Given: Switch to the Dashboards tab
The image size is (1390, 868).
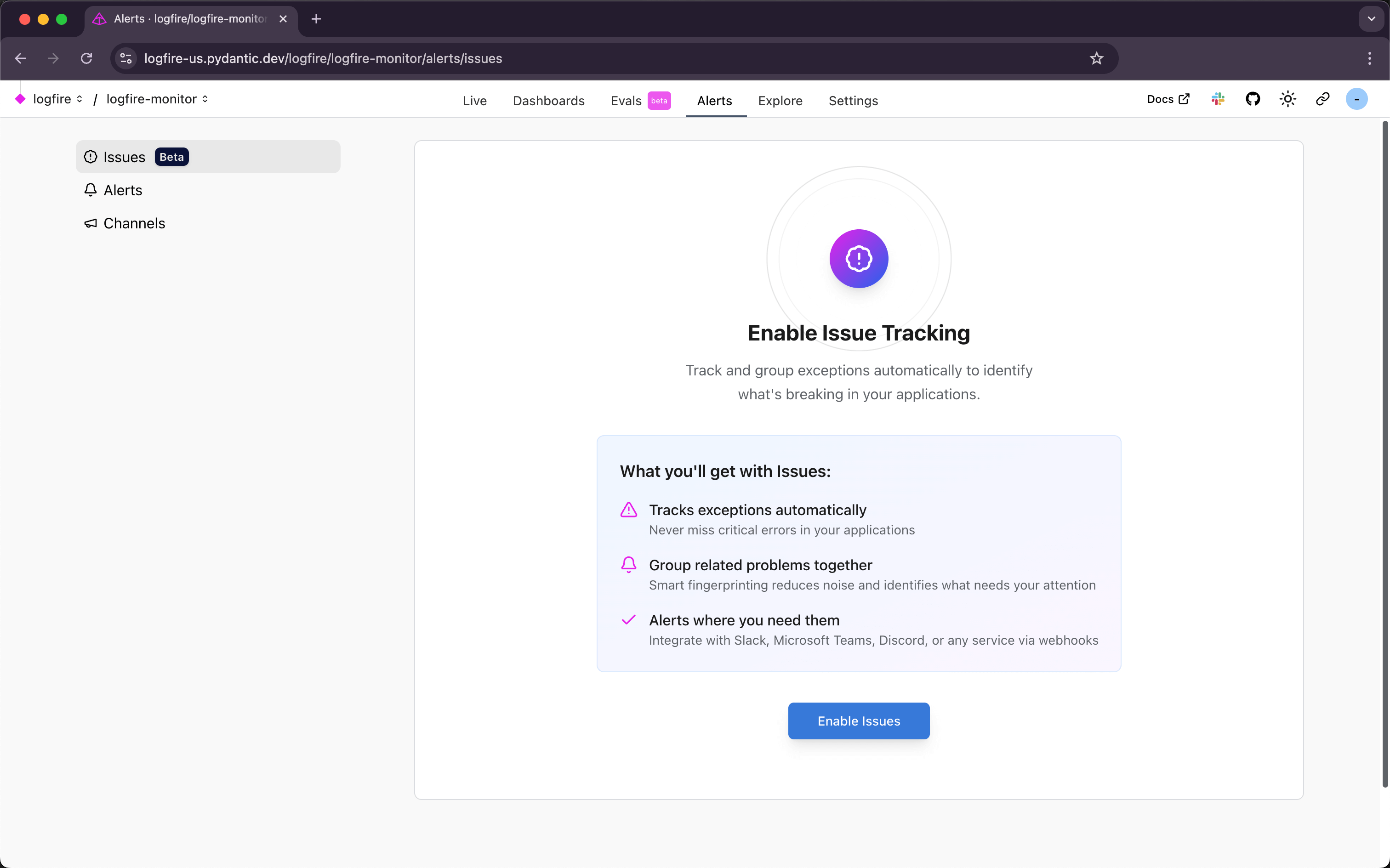Looking at the screenshot, I should 548,101.
